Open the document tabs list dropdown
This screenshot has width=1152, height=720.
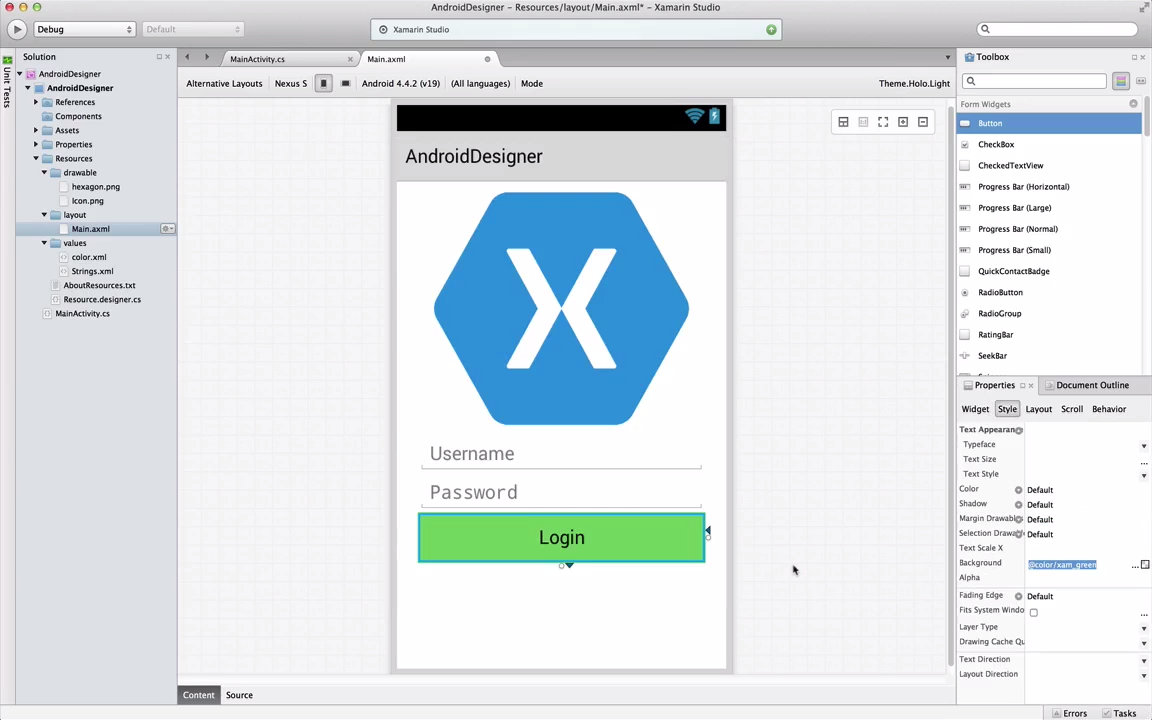pyautogui.click(x=947, y=58)
